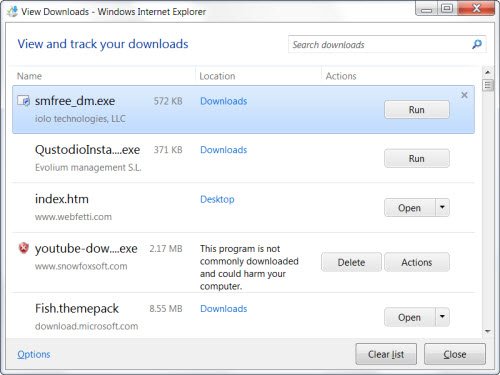
Task: Click the smfree_dm.exe file icon
Action: coord(24,100)
